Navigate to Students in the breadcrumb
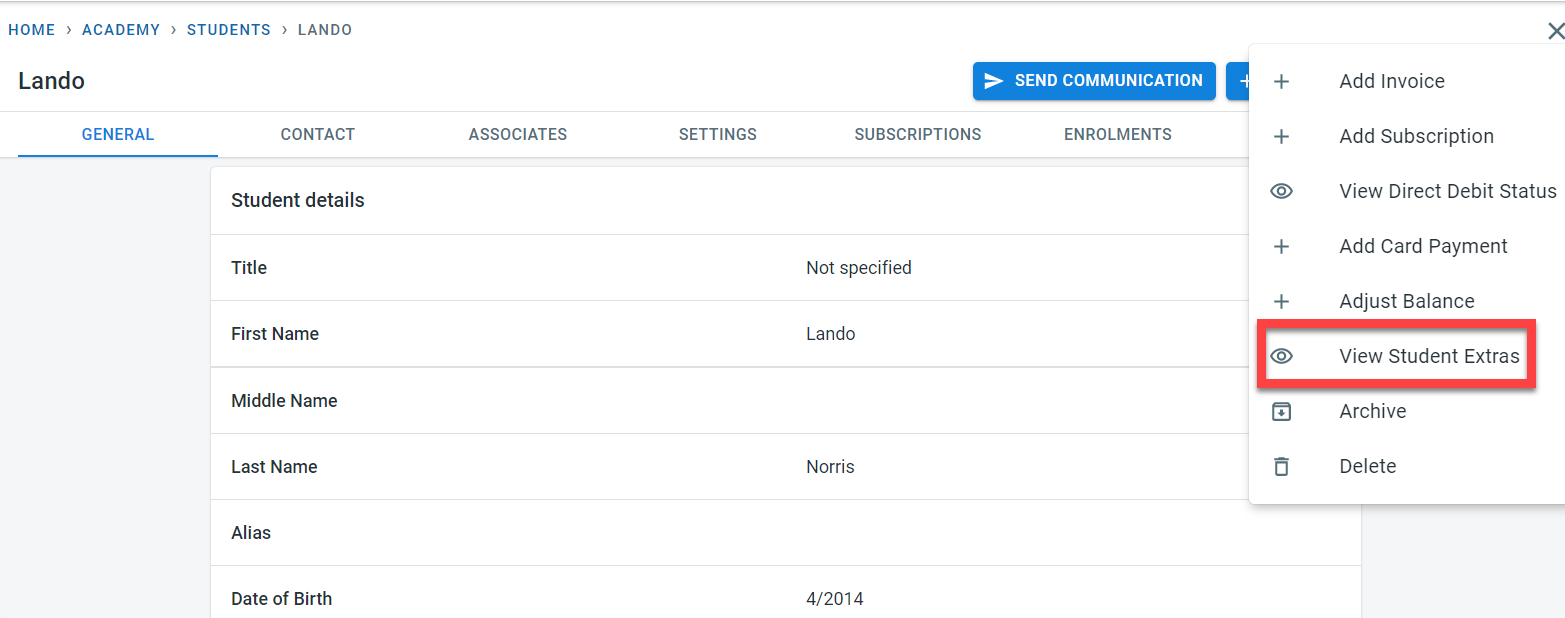This screenshot has height=618, width=1565. (228, 30)
